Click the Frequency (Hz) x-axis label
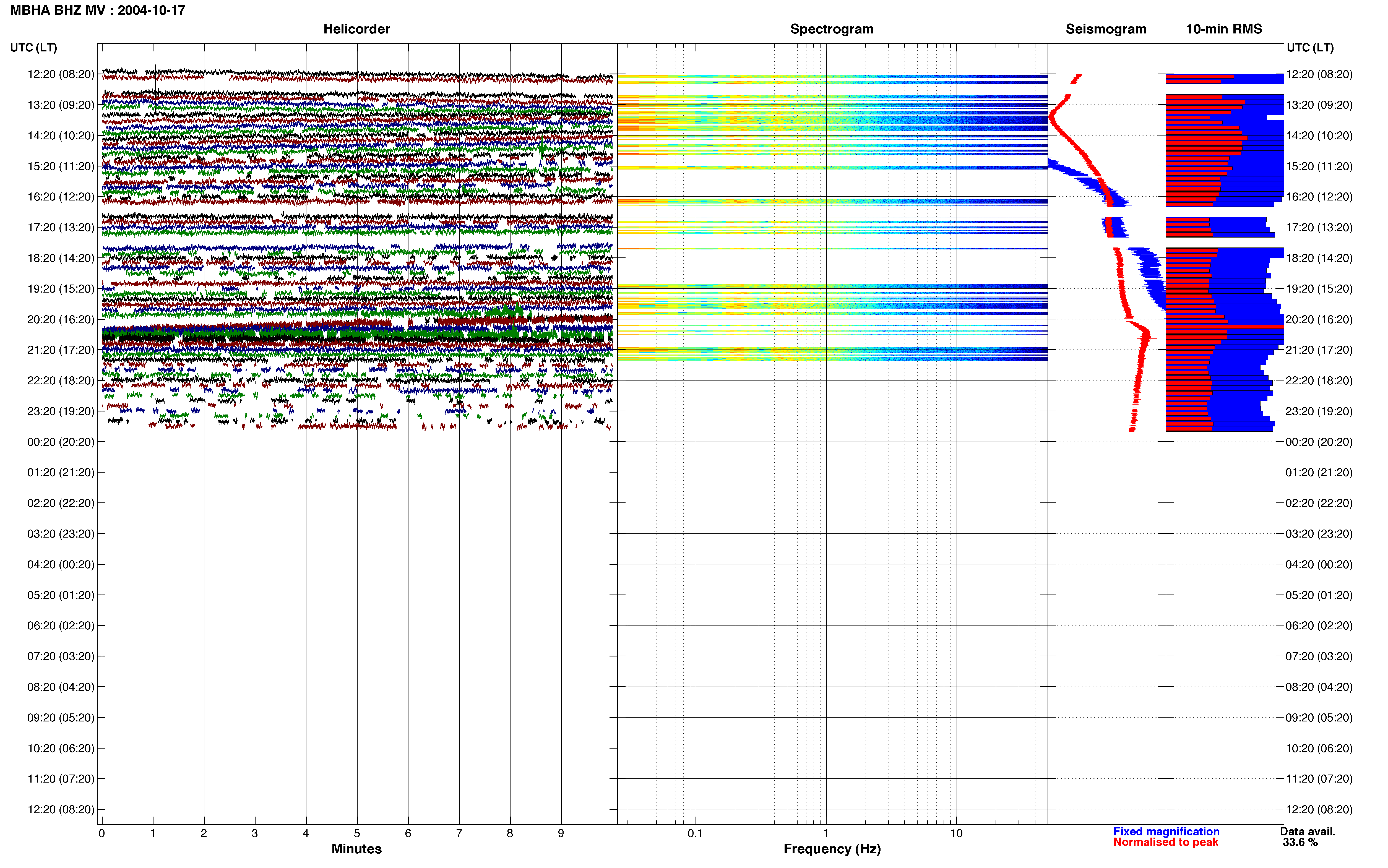Screen dimensions: 1388x868 [x=832, y=849]
